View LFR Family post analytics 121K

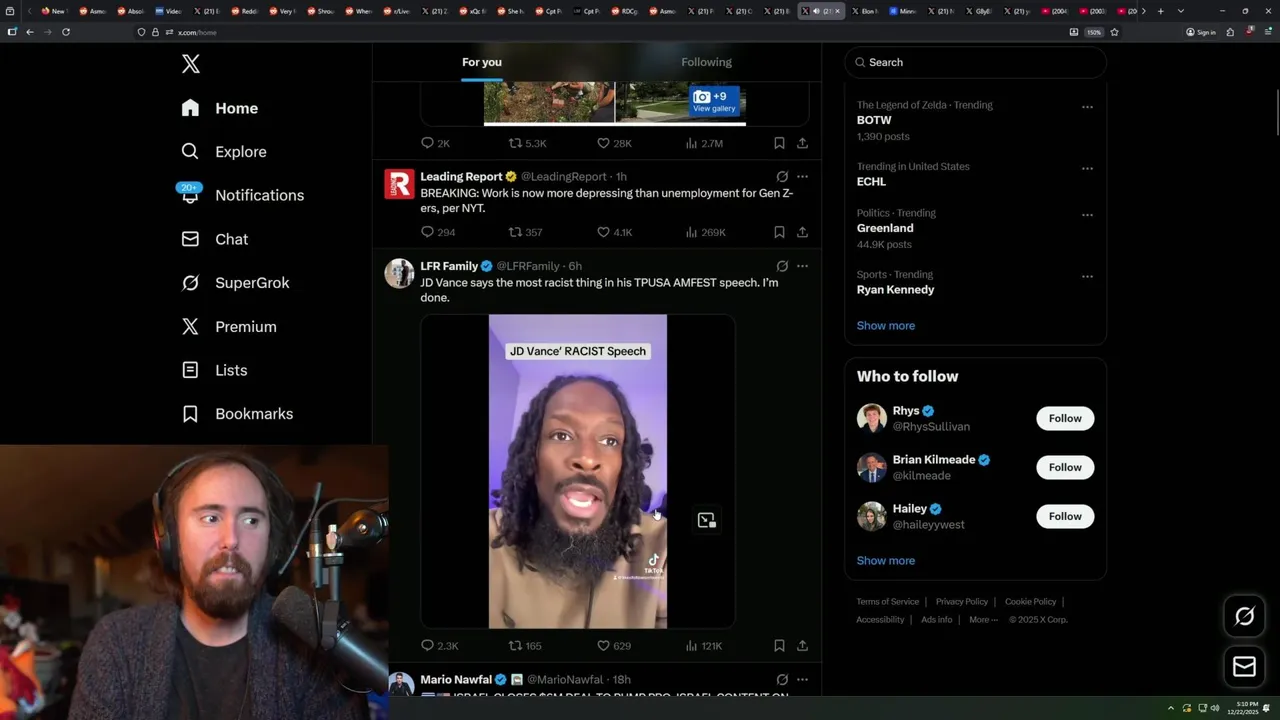click(703, 646)
